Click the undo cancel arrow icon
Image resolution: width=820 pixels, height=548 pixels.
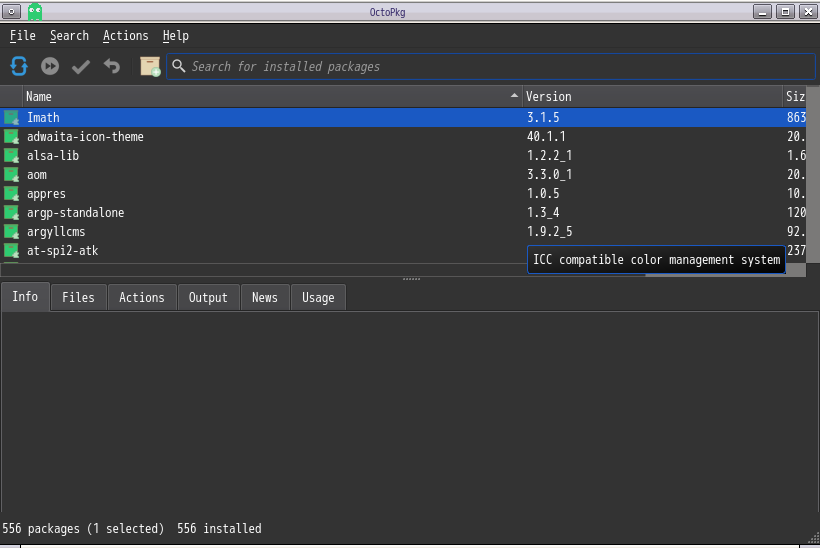[x=111, y=66]
